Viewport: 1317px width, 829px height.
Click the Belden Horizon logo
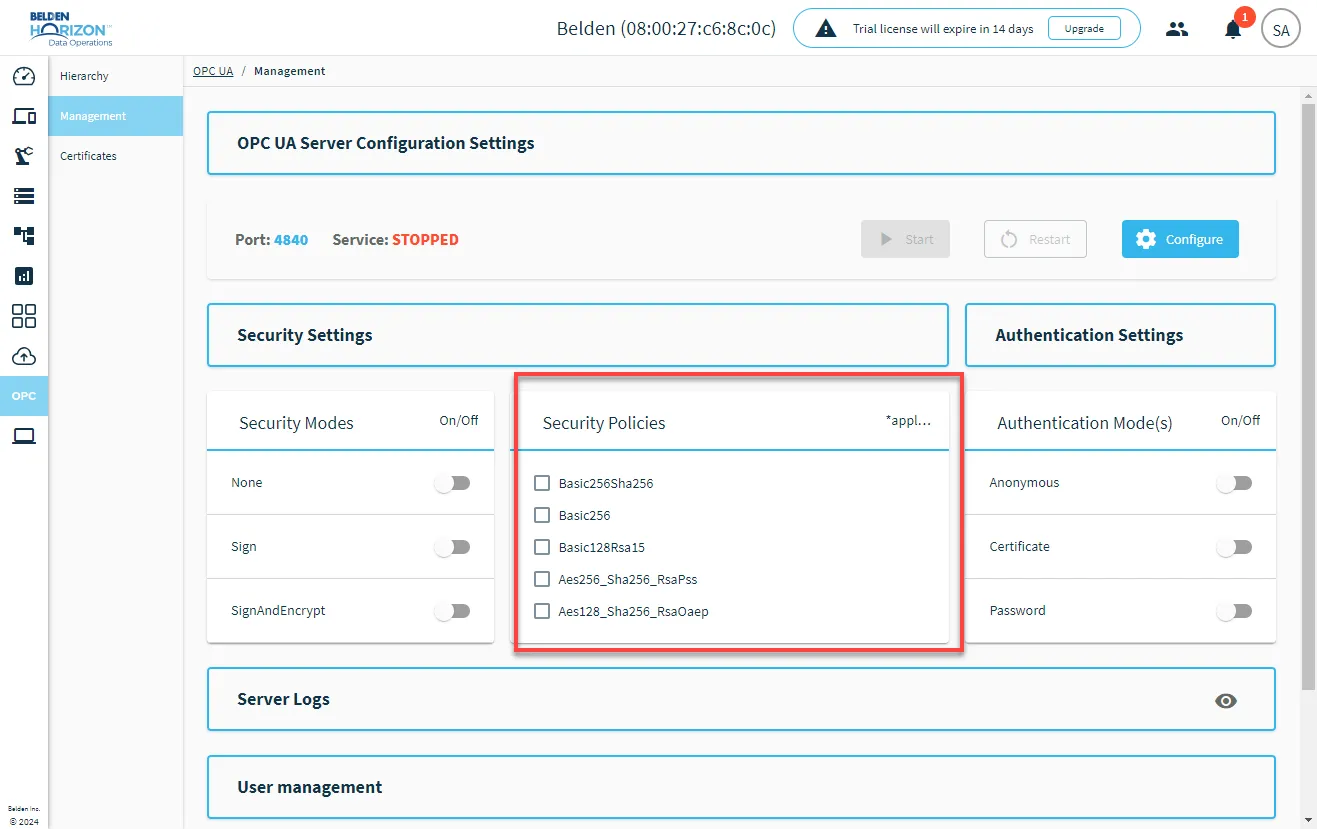(71, 29)
